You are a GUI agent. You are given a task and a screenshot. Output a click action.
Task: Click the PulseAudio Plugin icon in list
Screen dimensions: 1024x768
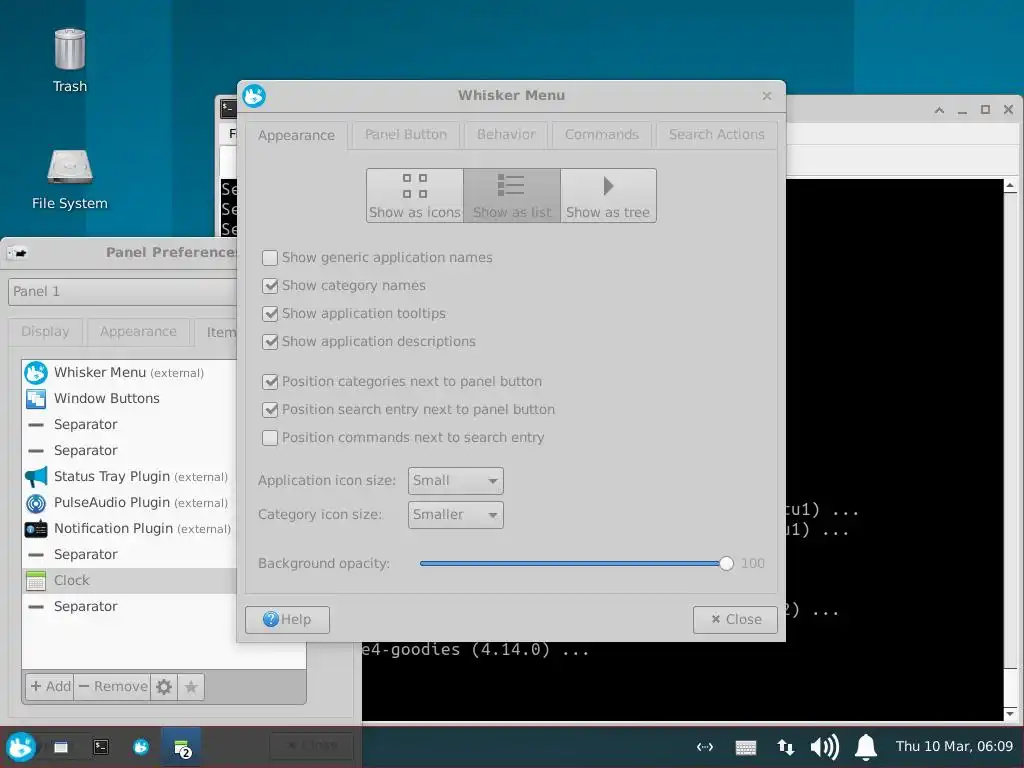(x=36, y=503)
